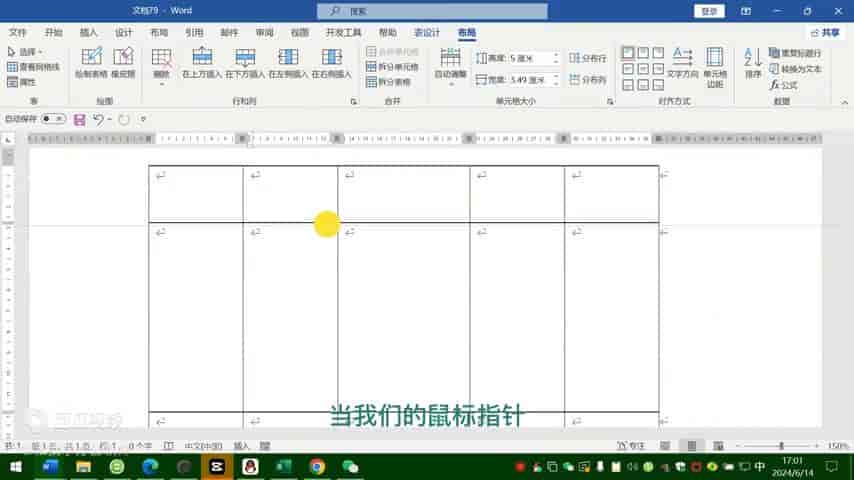Select Align Bottom Center alignment
Screen dimensions: 854x480
643,85
